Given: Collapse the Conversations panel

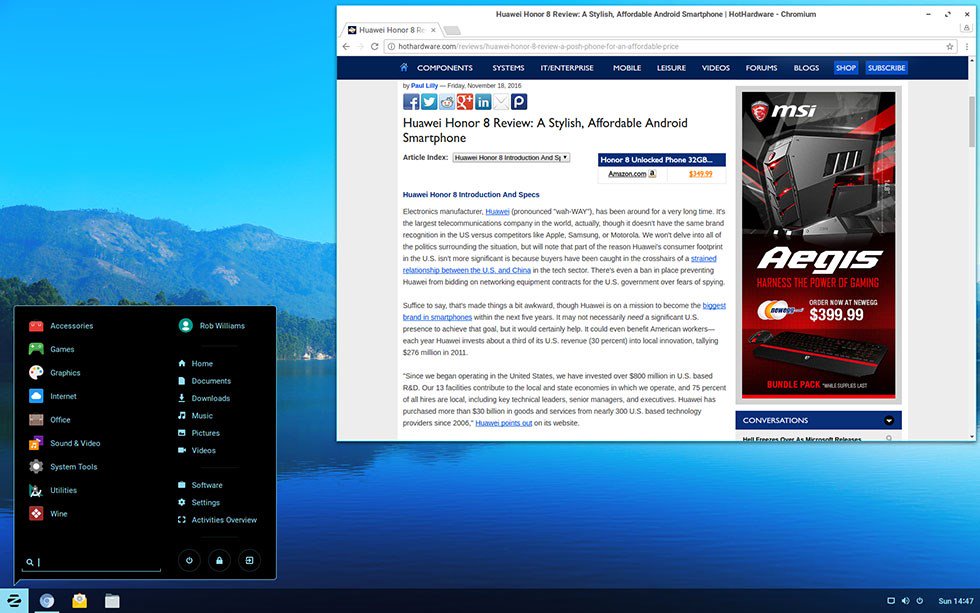Looking at the screenshot, I should coord(889,421).
